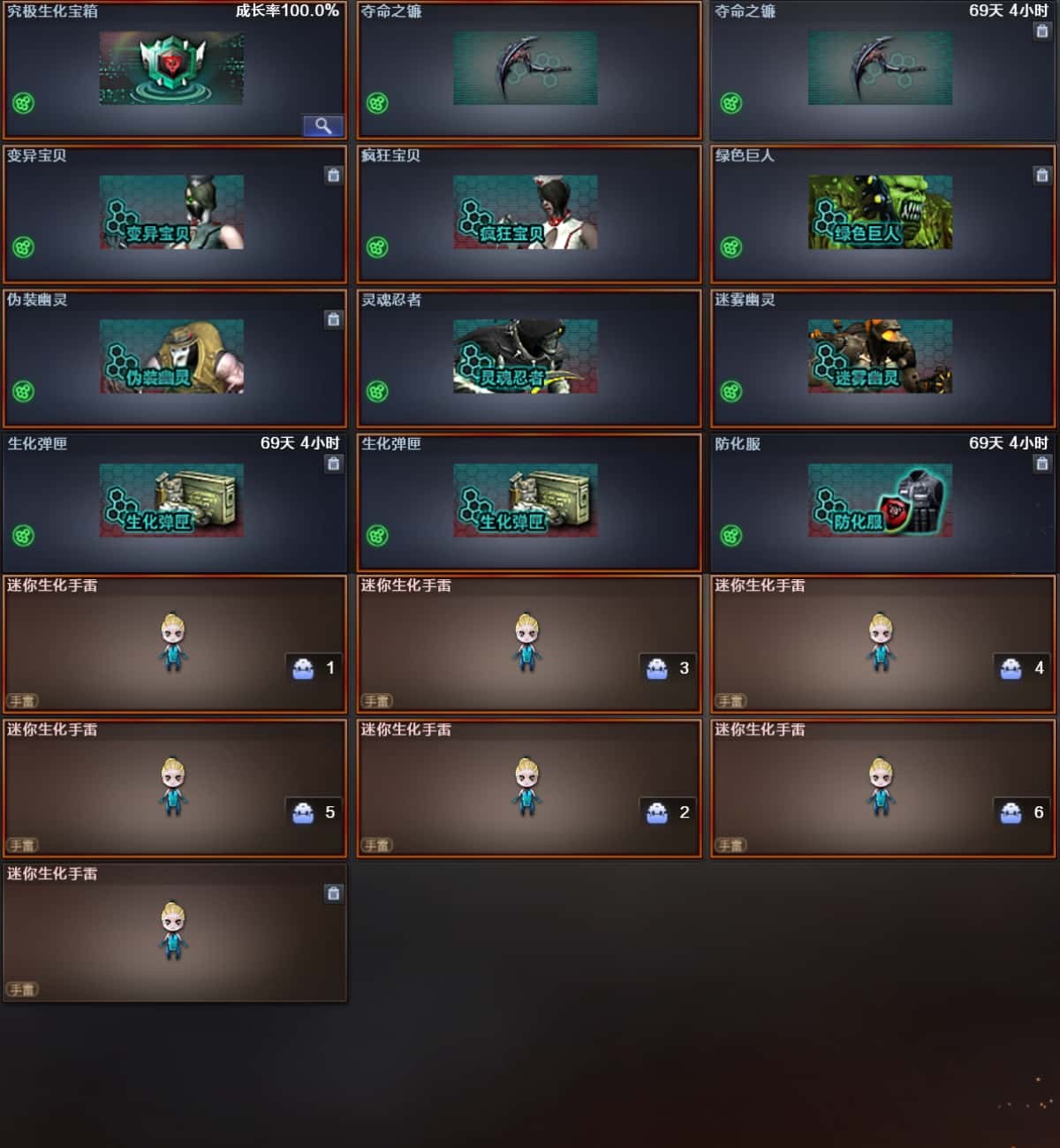Click bag slot 2 icon on 迷你生化手雷

[657, 812]
